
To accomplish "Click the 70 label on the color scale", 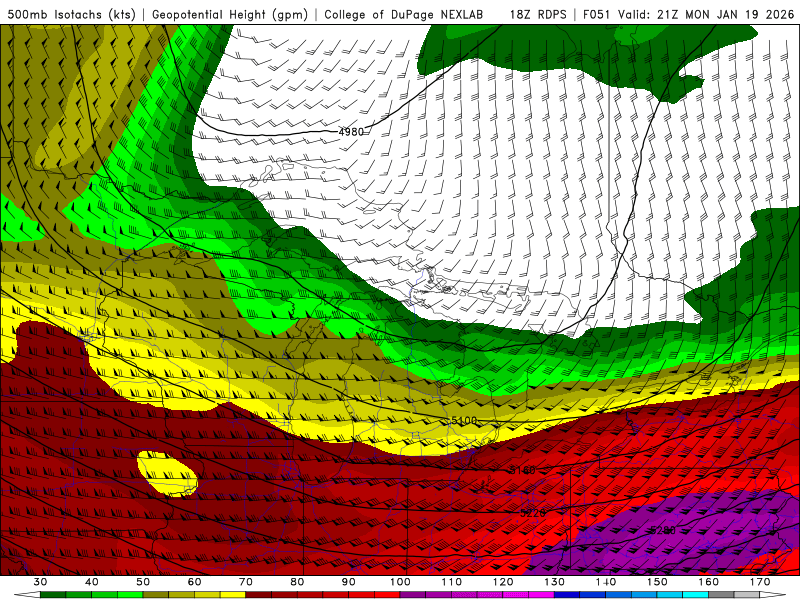I will 246,582.
